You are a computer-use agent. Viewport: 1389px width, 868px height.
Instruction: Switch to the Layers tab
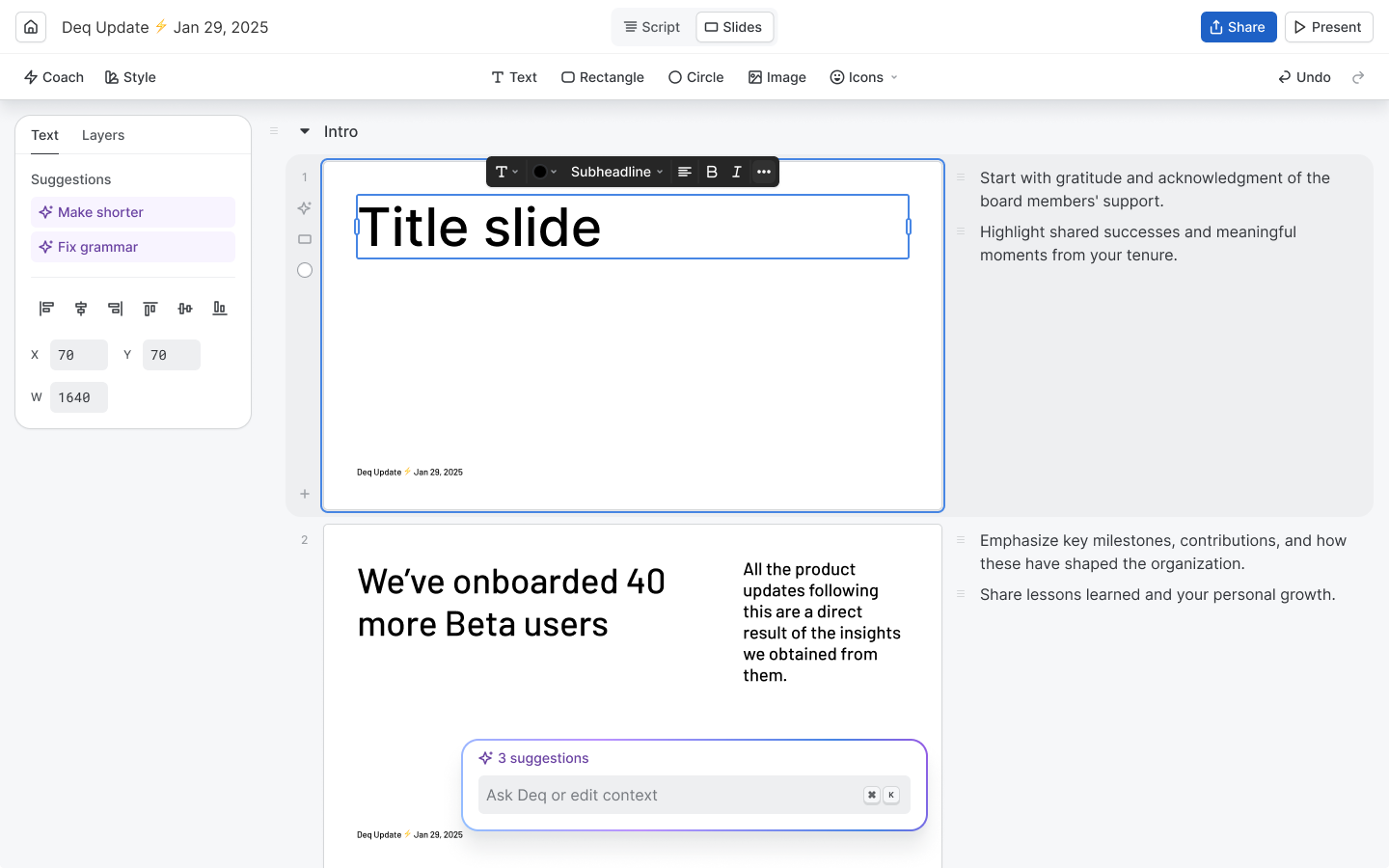click(103, 135)
